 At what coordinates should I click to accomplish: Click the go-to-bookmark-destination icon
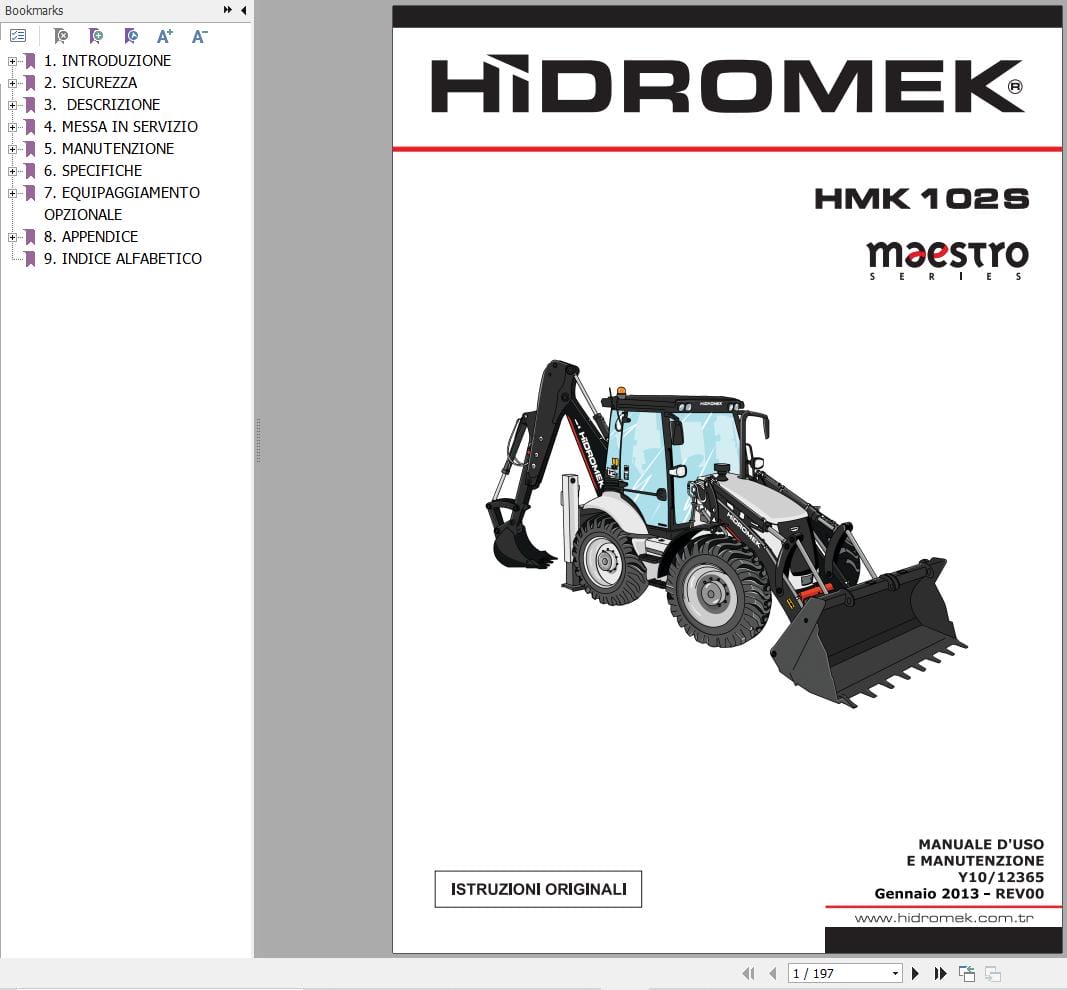point(131,36)
